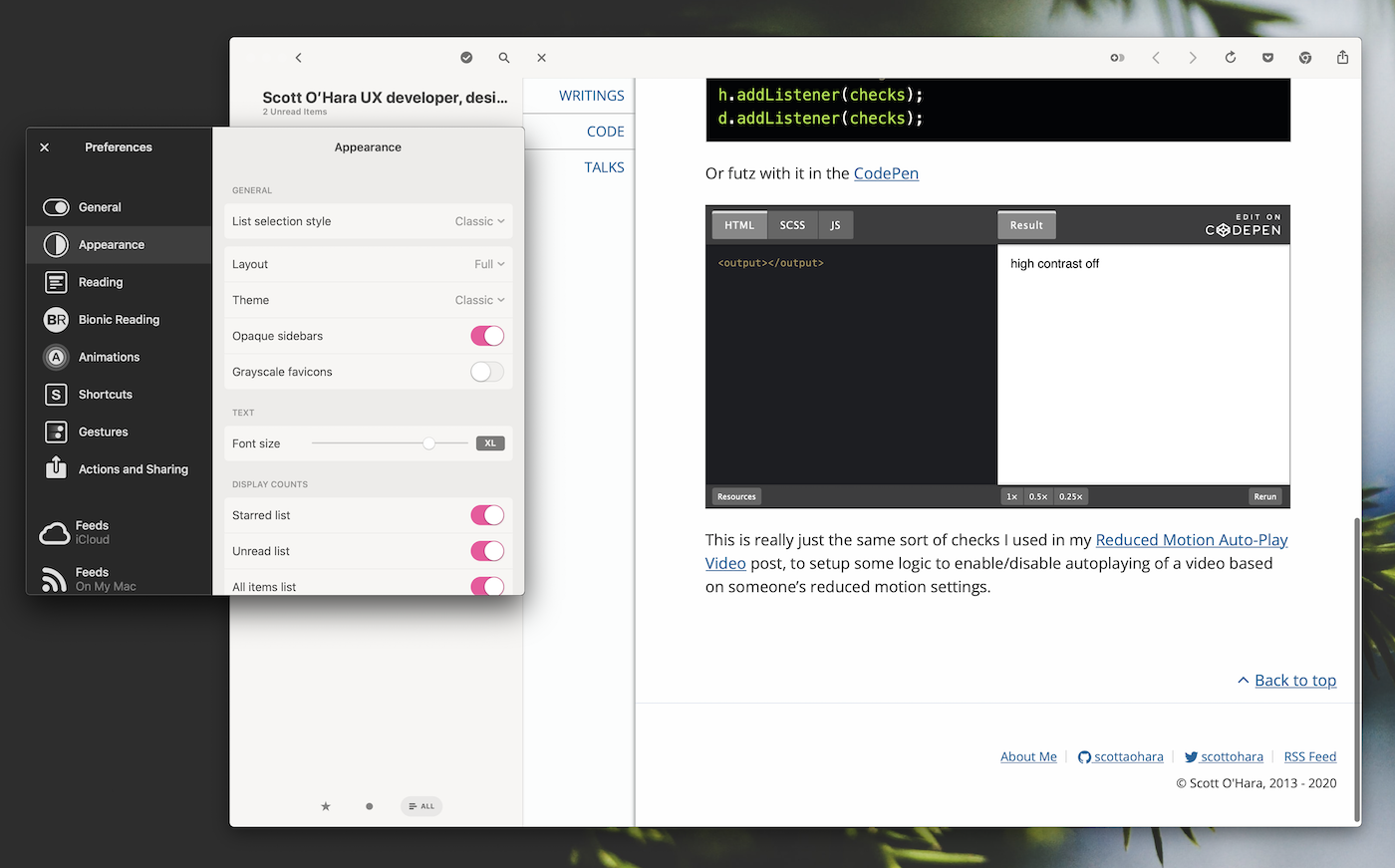
Task: Disable the Opaque sidebars switch
Action: coord(487,336)
